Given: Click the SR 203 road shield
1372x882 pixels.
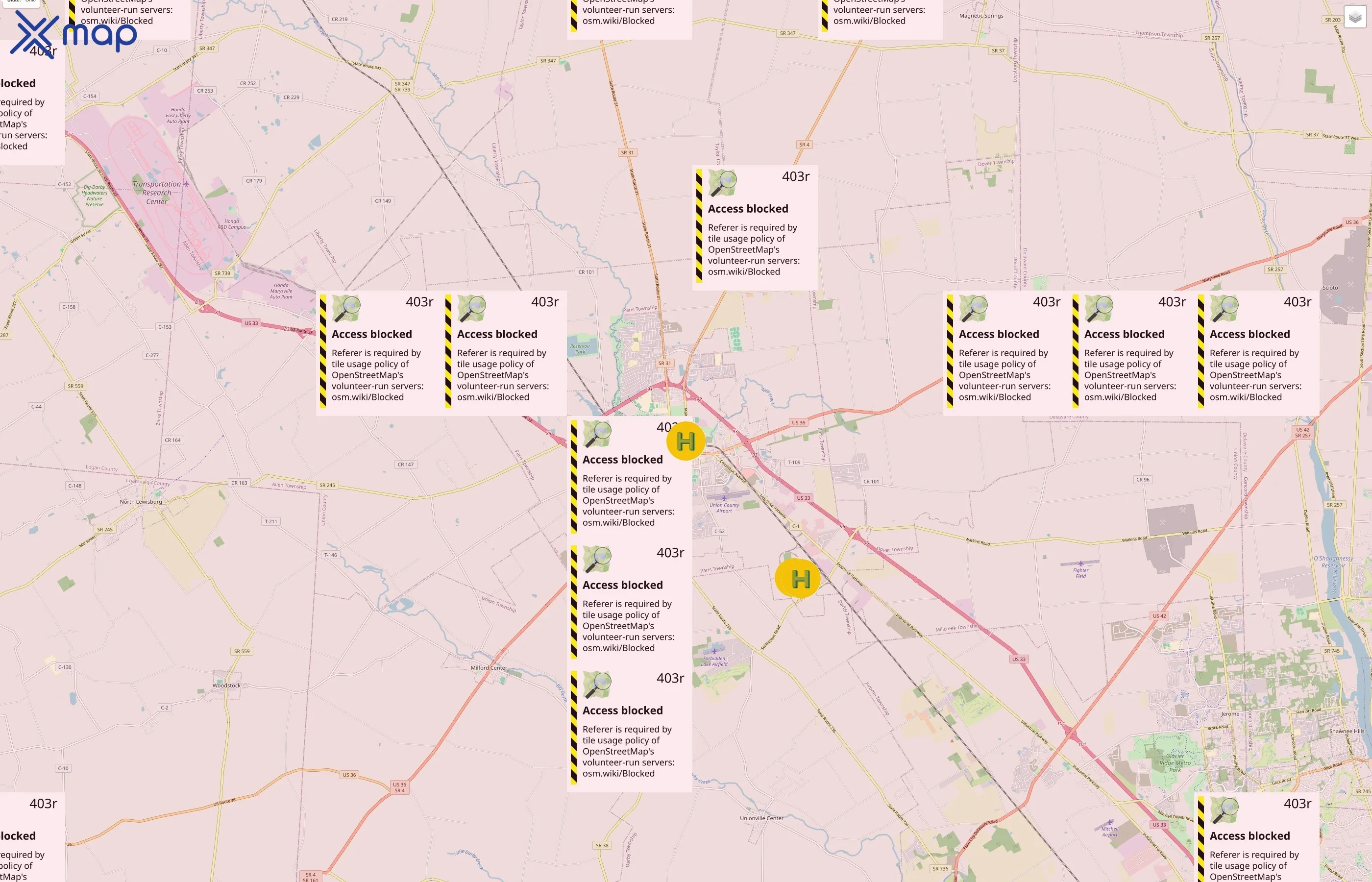Looking at the screenshot, I should click(1332, 20).
